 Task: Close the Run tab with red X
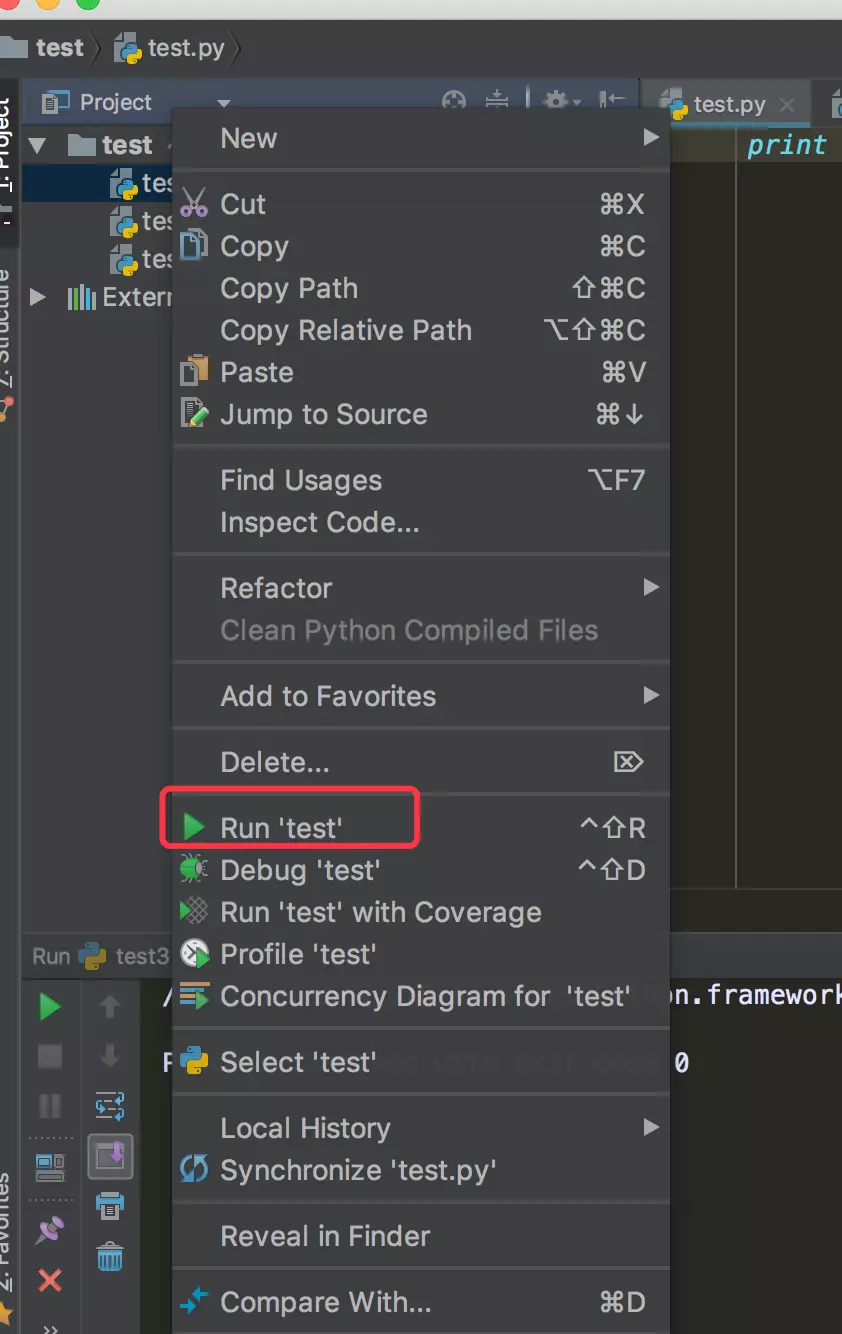pyautogui.click(x=49, y=1280)
